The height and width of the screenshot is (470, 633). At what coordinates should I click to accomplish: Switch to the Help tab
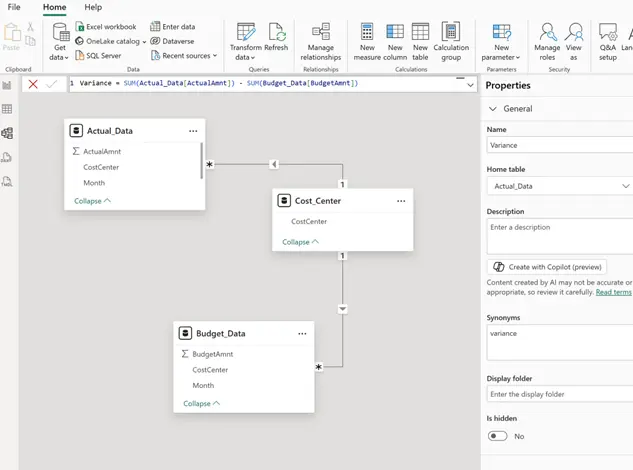click(92, 7)
